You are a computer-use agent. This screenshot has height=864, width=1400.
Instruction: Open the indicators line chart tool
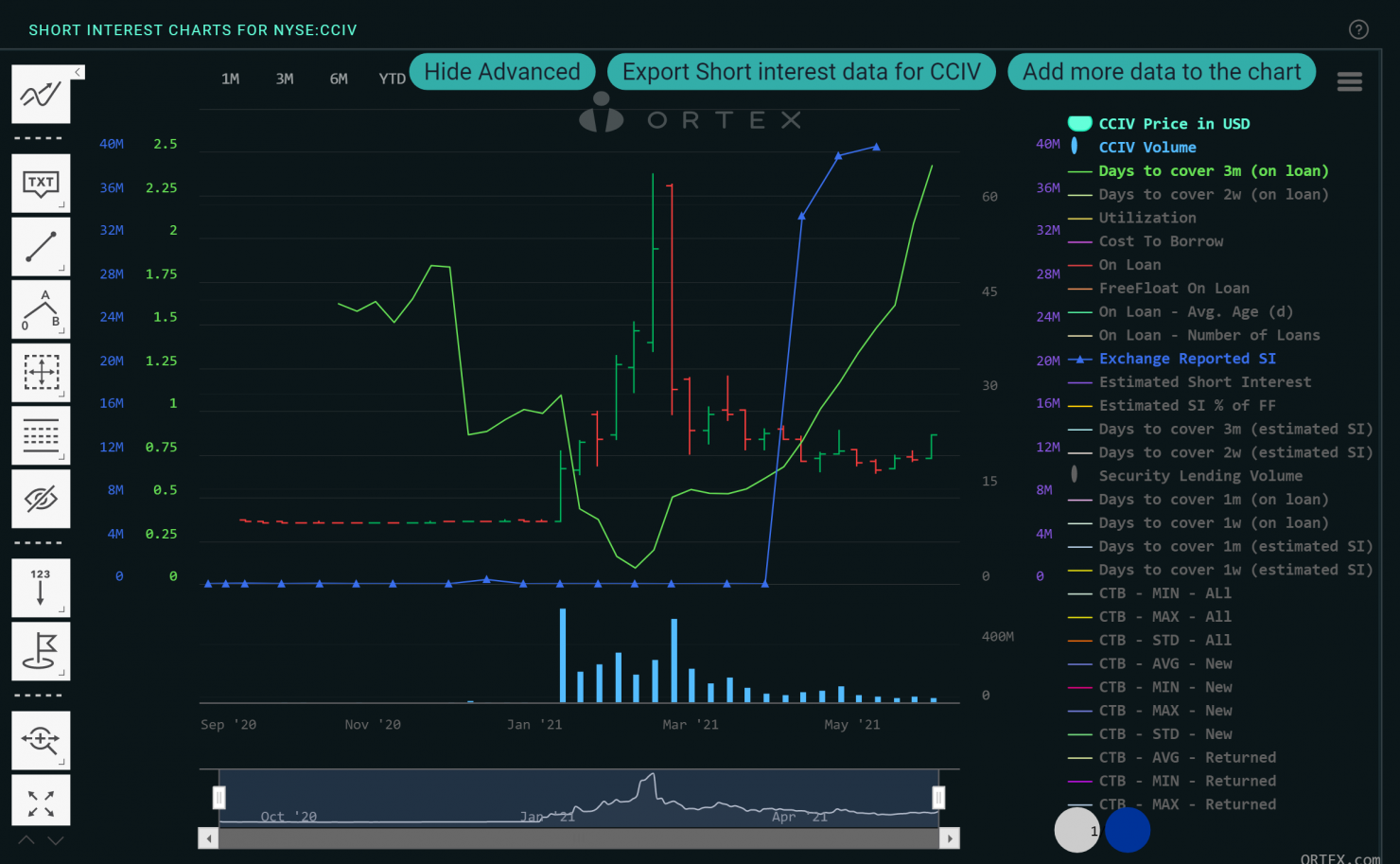pos(41,95)
